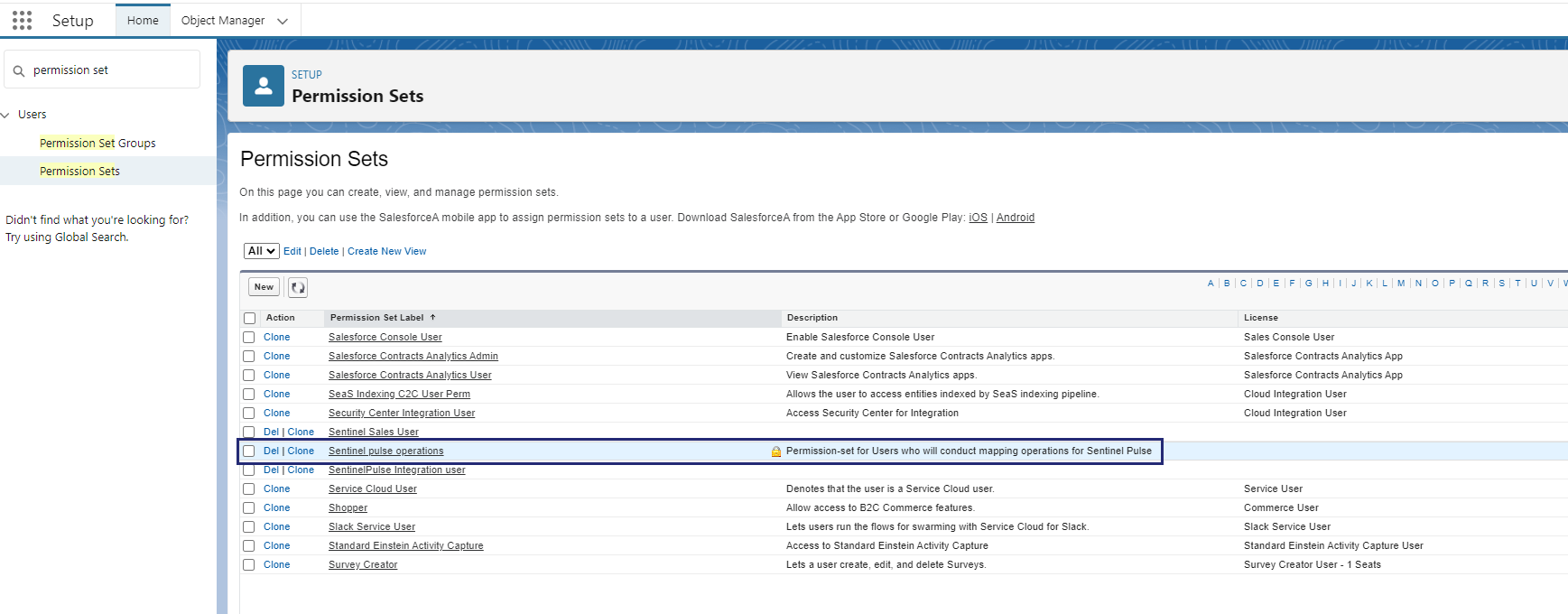Check the Standard Einstein Activity Capture checkbox
Screen dimensions: 1568x614
pos(249,545)
